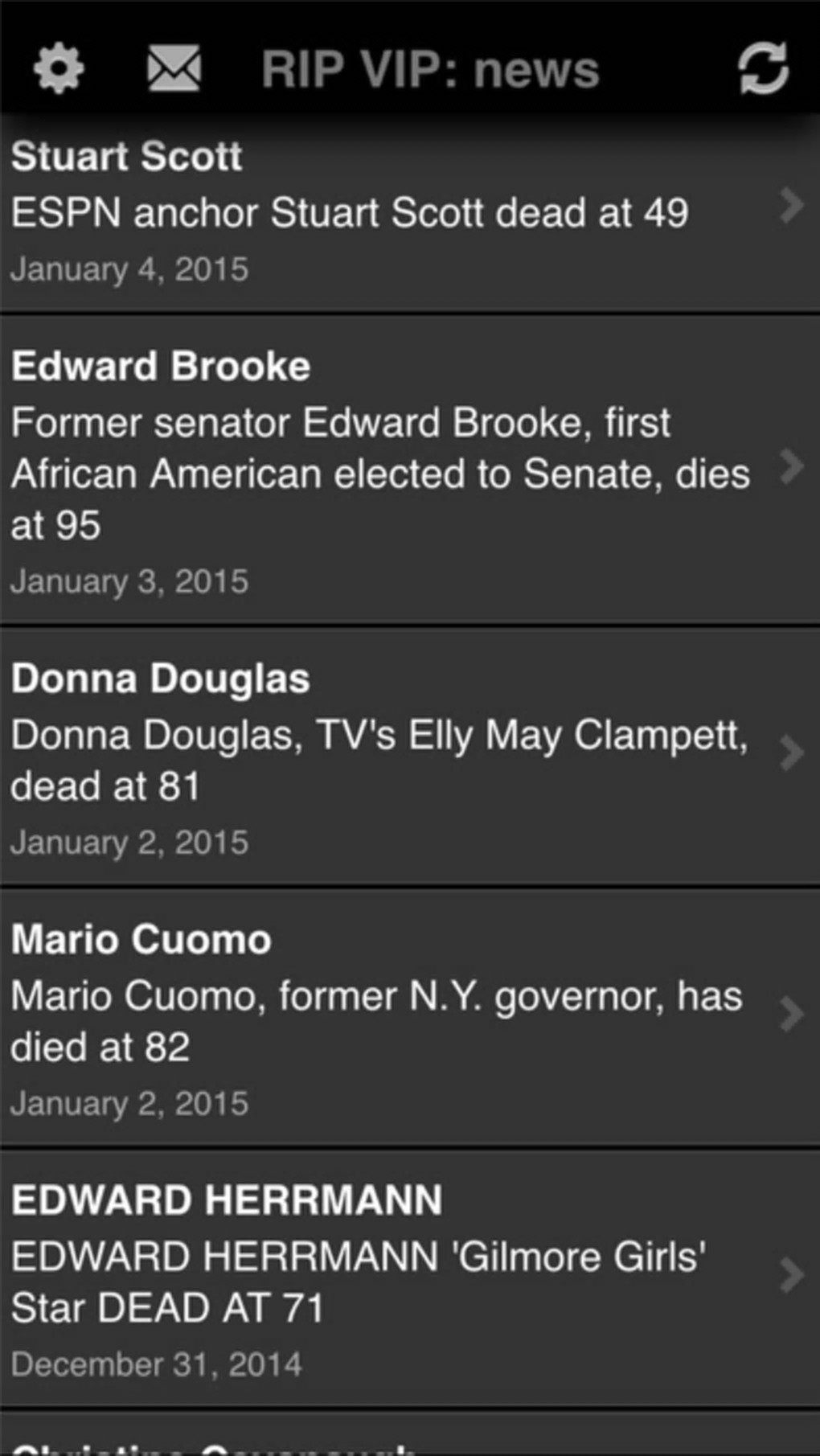
Task: Open the "Former senator Edward Brooke" story
Action: [379, 473]
